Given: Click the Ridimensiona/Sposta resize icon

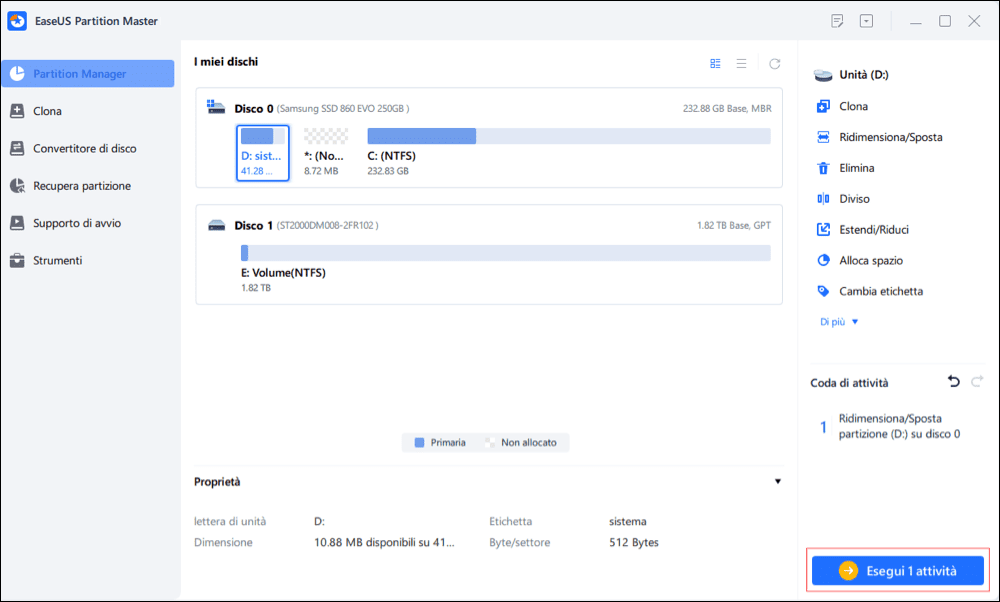Looking at the screenshot, I should 823,137.
